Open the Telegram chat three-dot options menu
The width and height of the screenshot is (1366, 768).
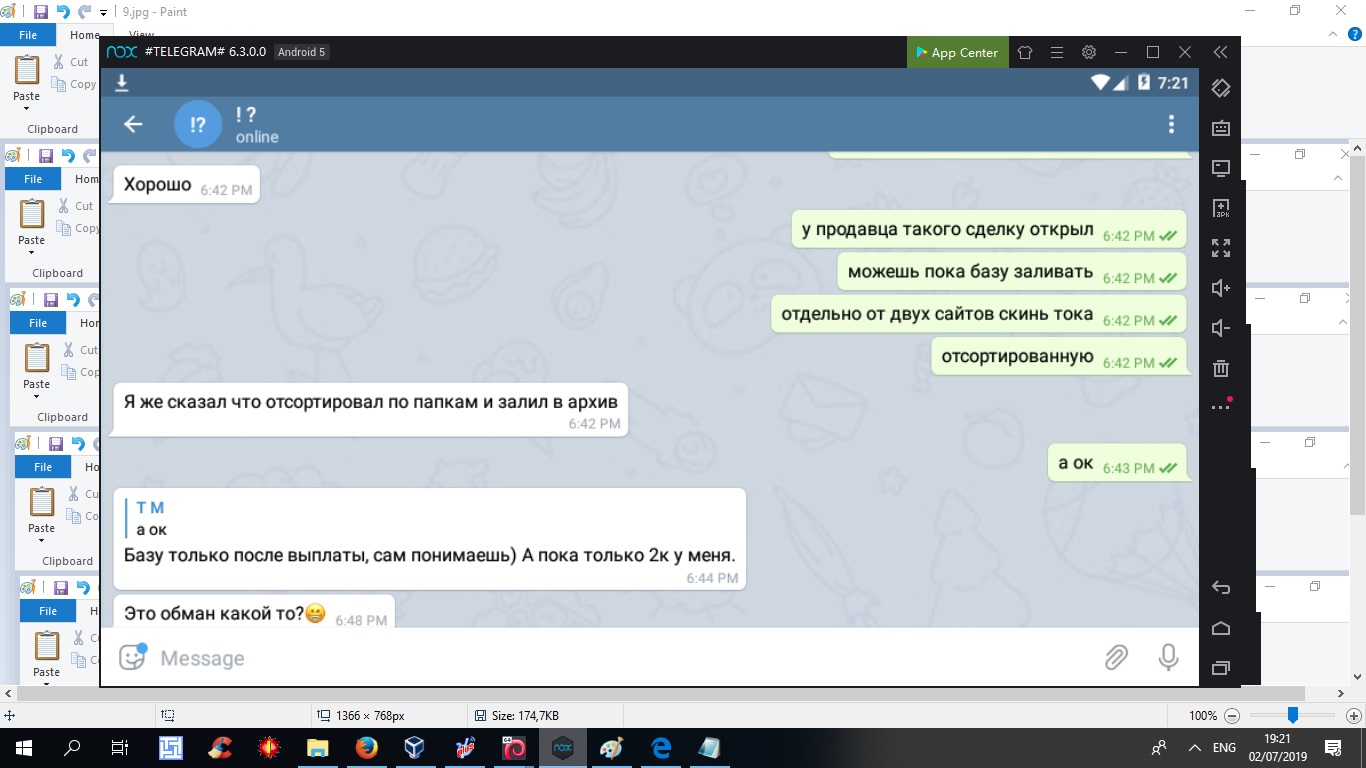1171,124
